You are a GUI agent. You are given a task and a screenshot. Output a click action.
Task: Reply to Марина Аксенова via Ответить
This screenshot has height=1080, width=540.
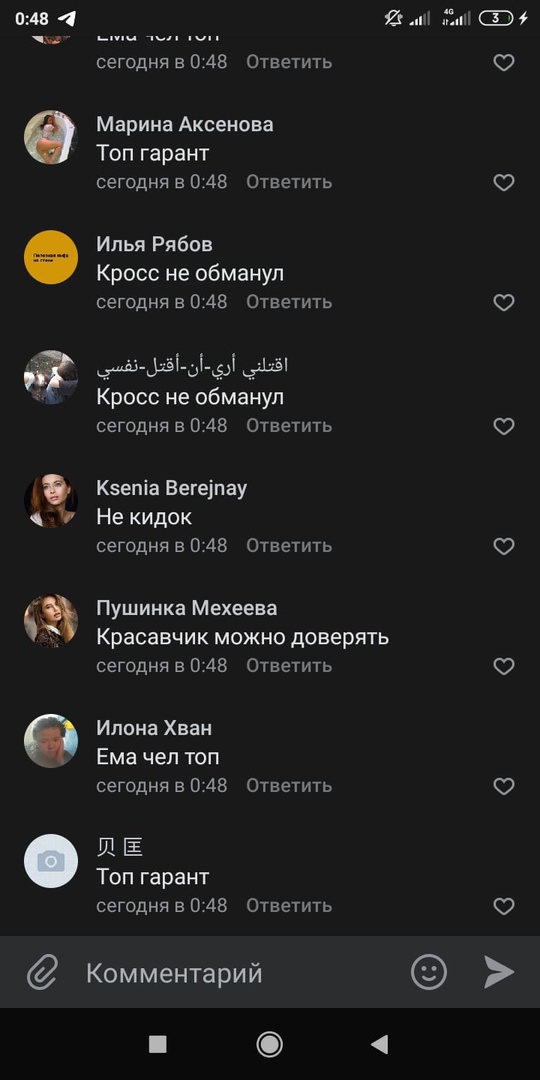[289, 182]
